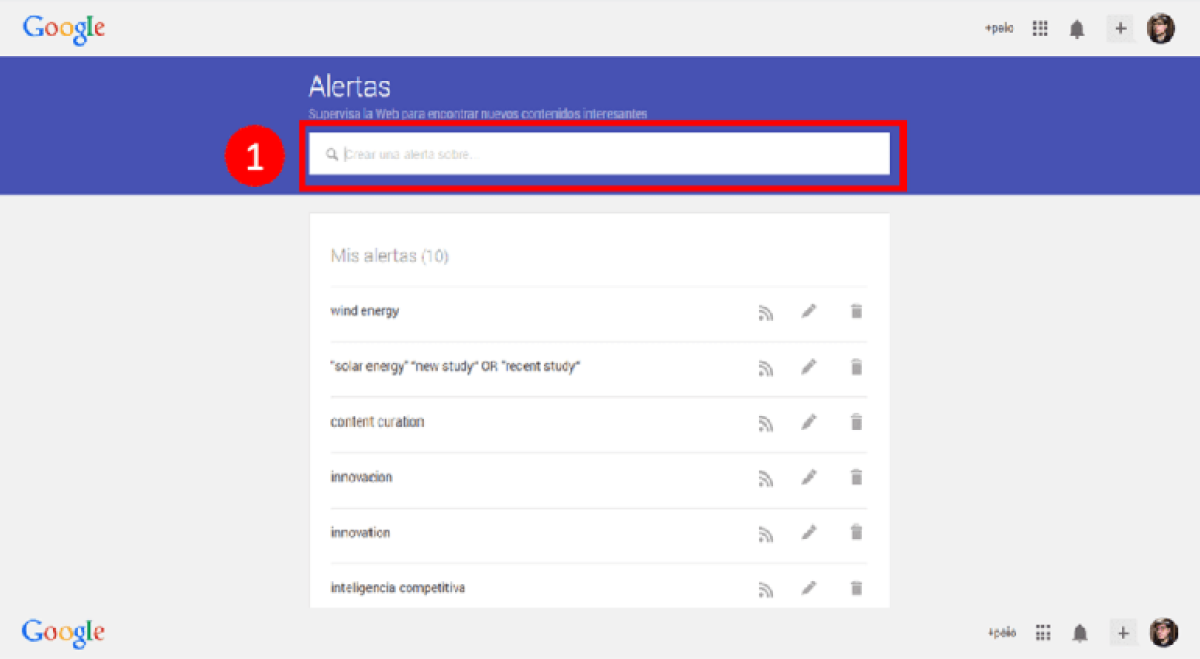Image resolution: width=1200 pixels, height=659 pixels.
Task: Open the profile avatar menu top right
Action: (x=1161, y=28)
